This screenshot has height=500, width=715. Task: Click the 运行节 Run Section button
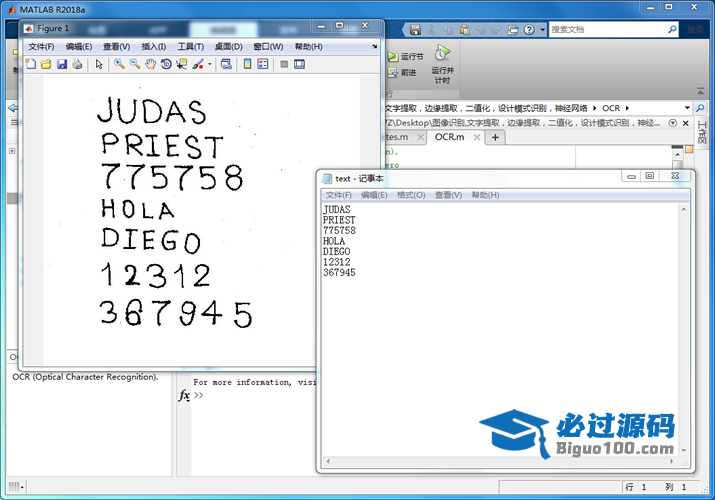click(x=405, y=57)
